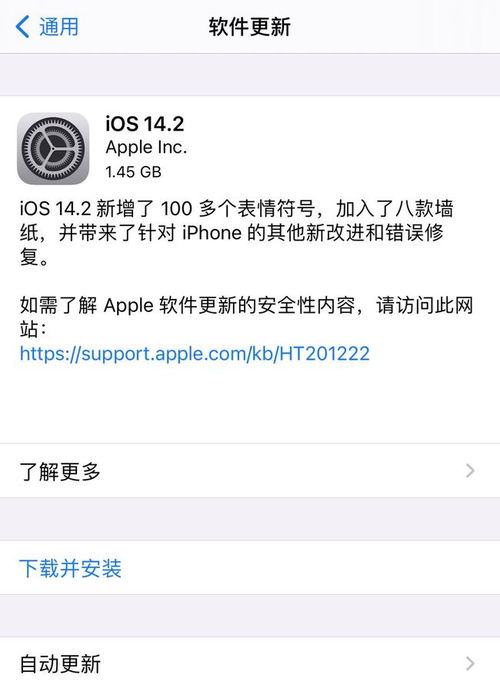Tap the 1.45 GB update size text
This screenshot has width=500, height=688.
(x=133, y=172)
